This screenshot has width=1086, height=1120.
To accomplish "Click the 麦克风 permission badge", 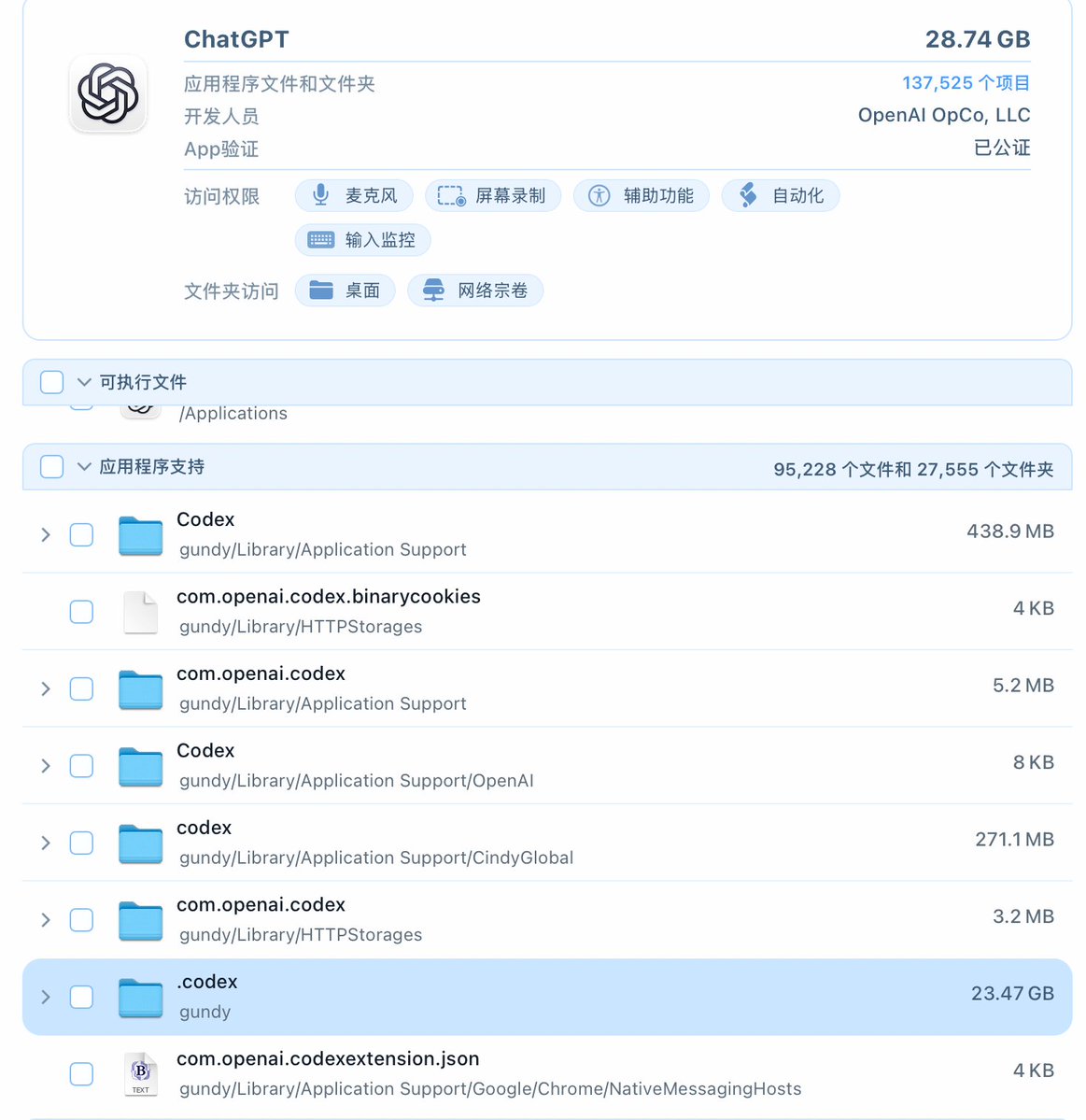I will coord(354,196).
